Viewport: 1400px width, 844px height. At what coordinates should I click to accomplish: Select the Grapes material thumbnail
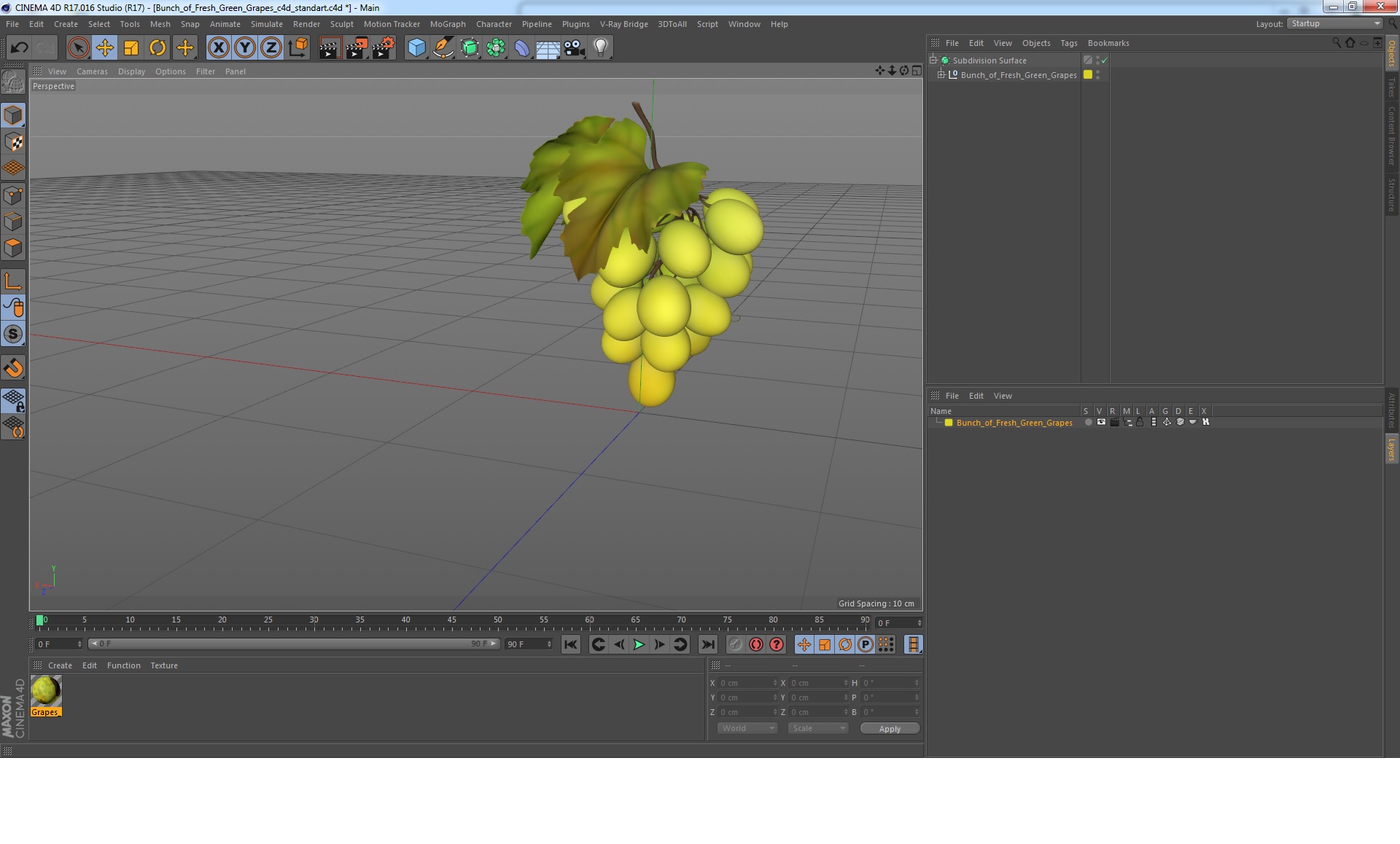(46, 691)
